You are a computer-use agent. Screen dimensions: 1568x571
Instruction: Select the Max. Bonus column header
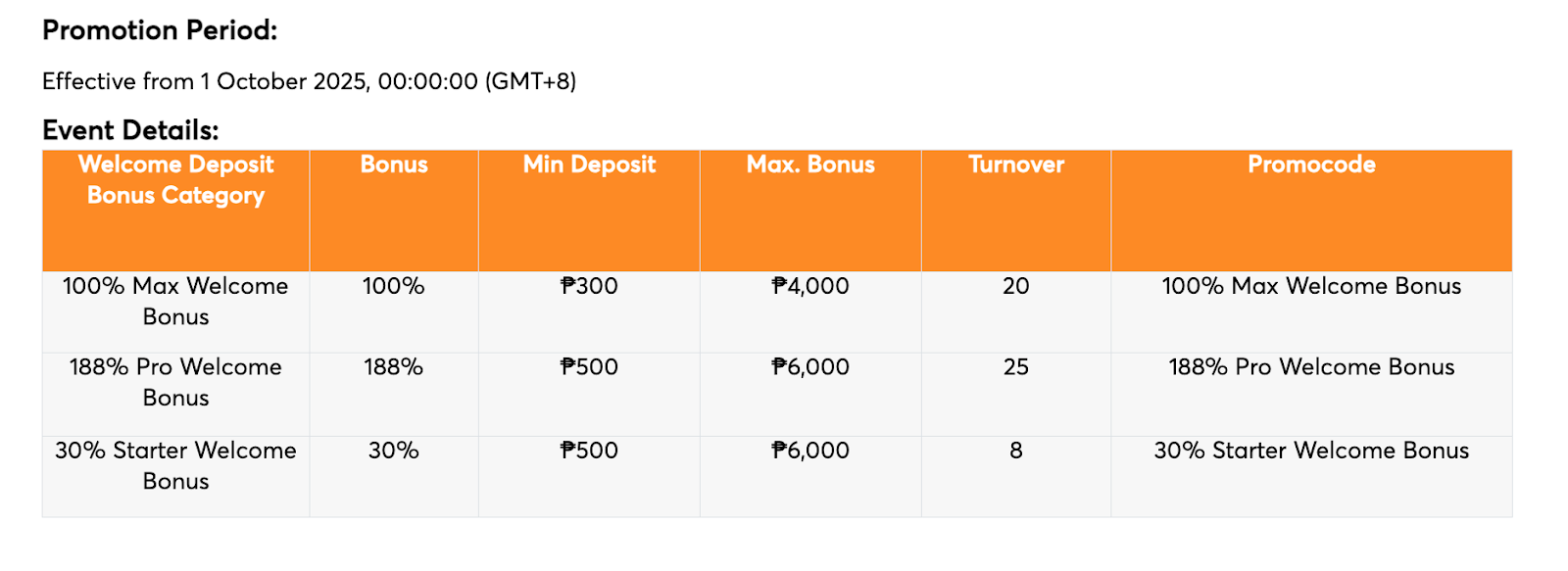[810, 165]
